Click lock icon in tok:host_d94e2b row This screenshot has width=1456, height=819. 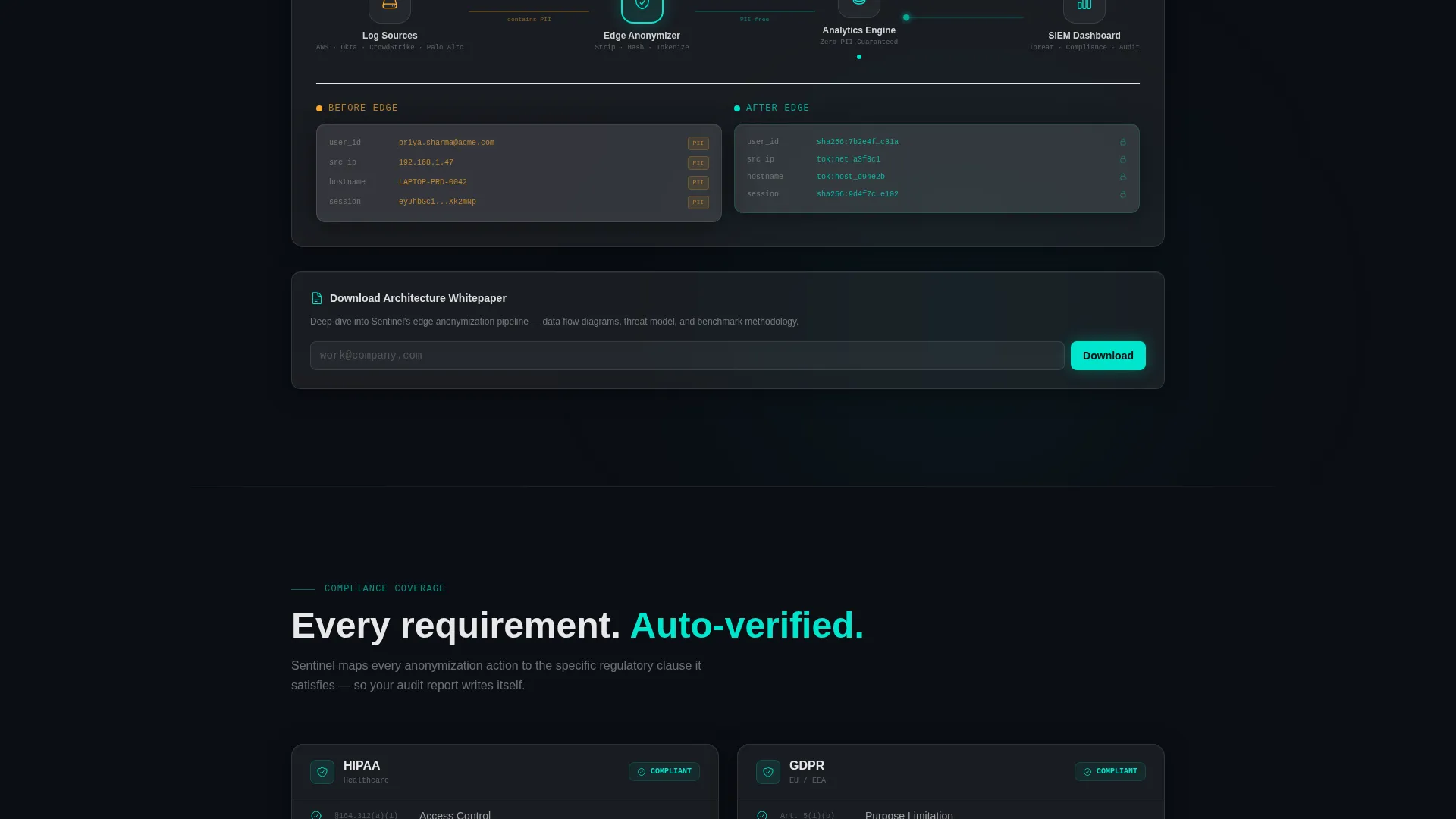tap(1123, 177)
